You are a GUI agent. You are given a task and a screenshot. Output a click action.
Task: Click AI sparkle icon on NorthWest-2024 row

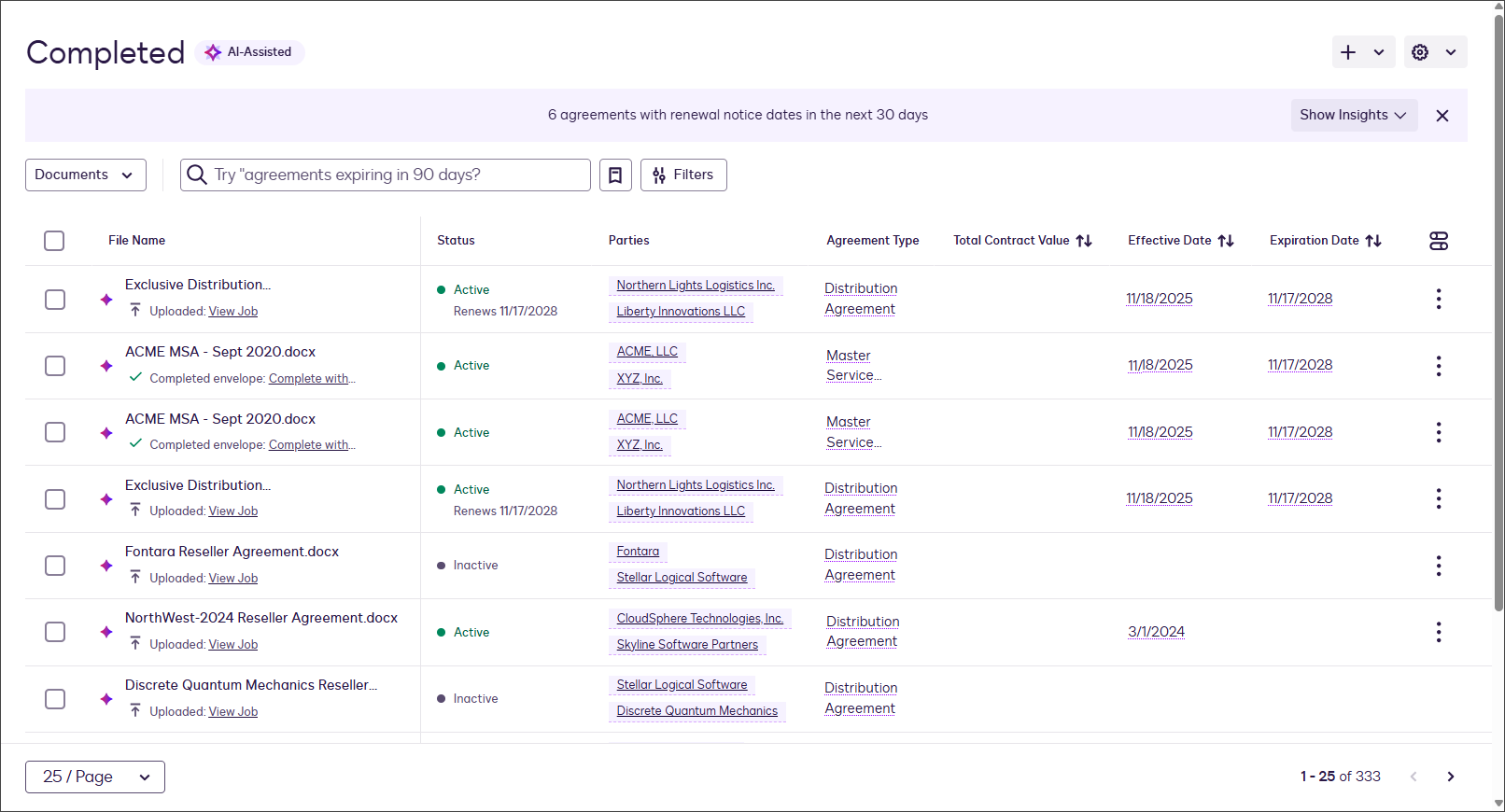(106, 632)
